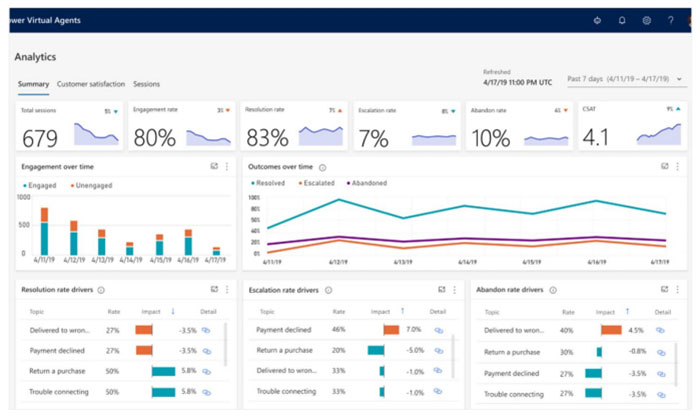Switch to the Summary tab
The image size is (700, 420).
click(33, 84)
